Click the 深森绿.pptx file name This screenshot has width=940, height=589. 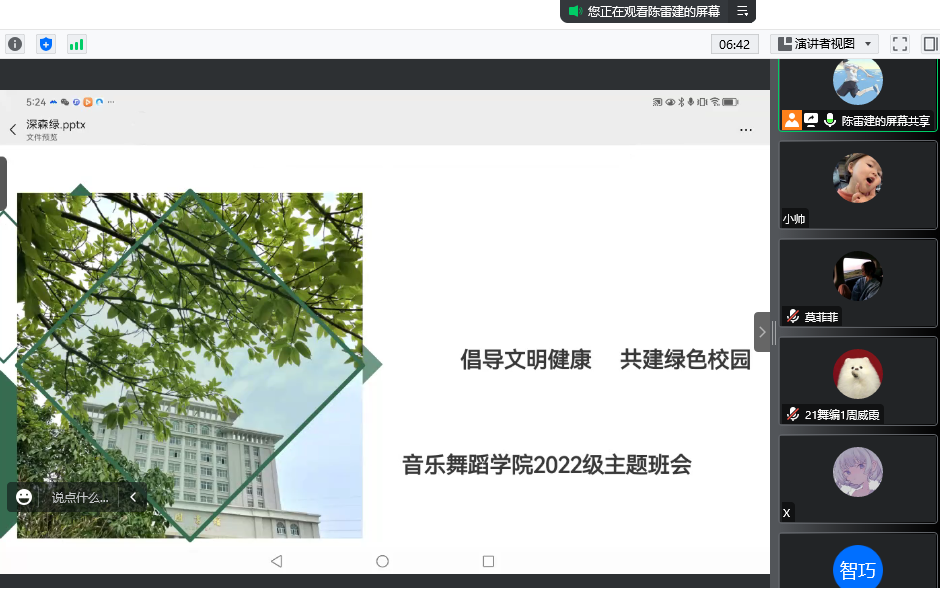pos(56,125)
